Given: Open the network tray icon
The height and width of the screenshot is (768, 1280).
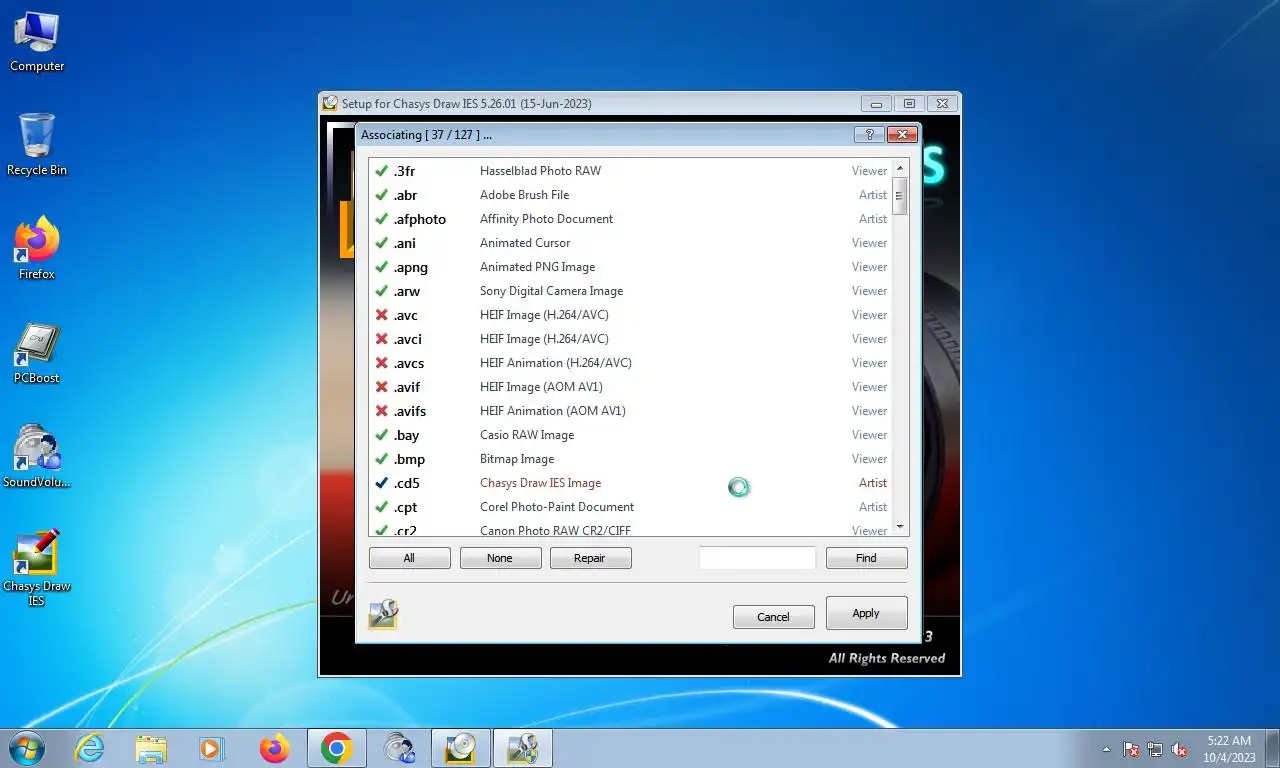Looking at the screenshot, I should tap(1155, 749).
